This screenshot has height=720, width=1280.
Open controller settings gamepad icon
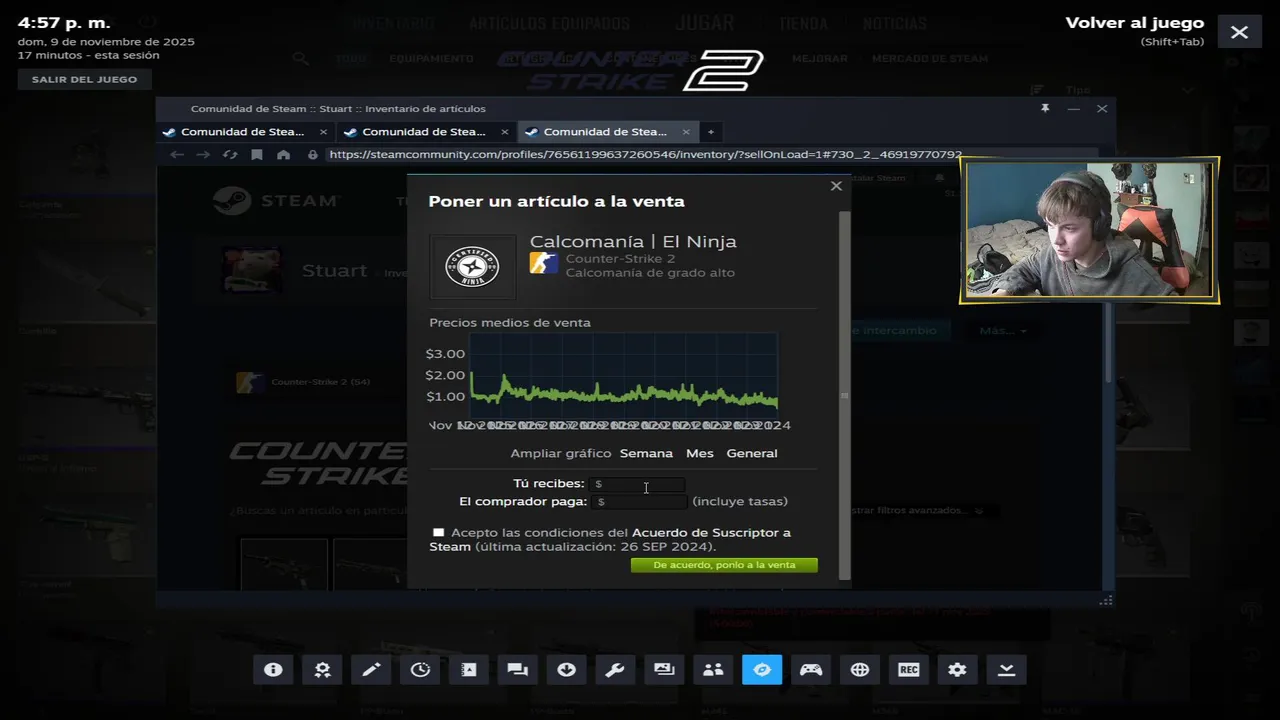pos(811,670)
